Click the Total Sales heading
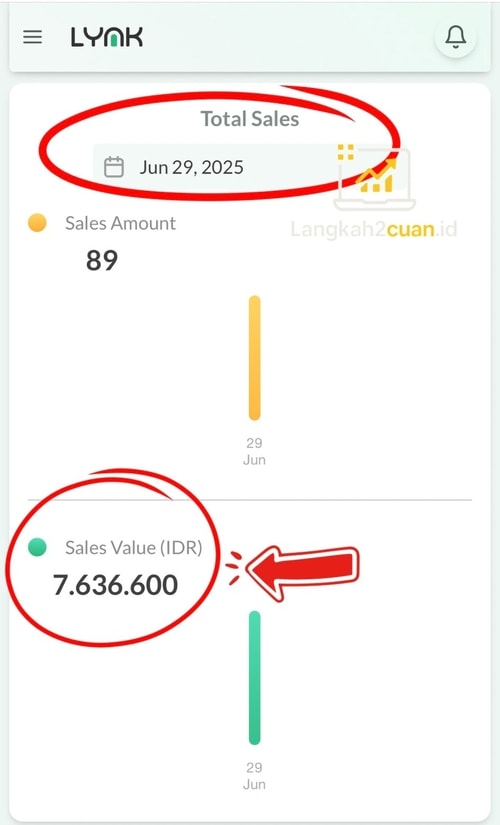The image size is (500, 825). [x=250, y=119]
